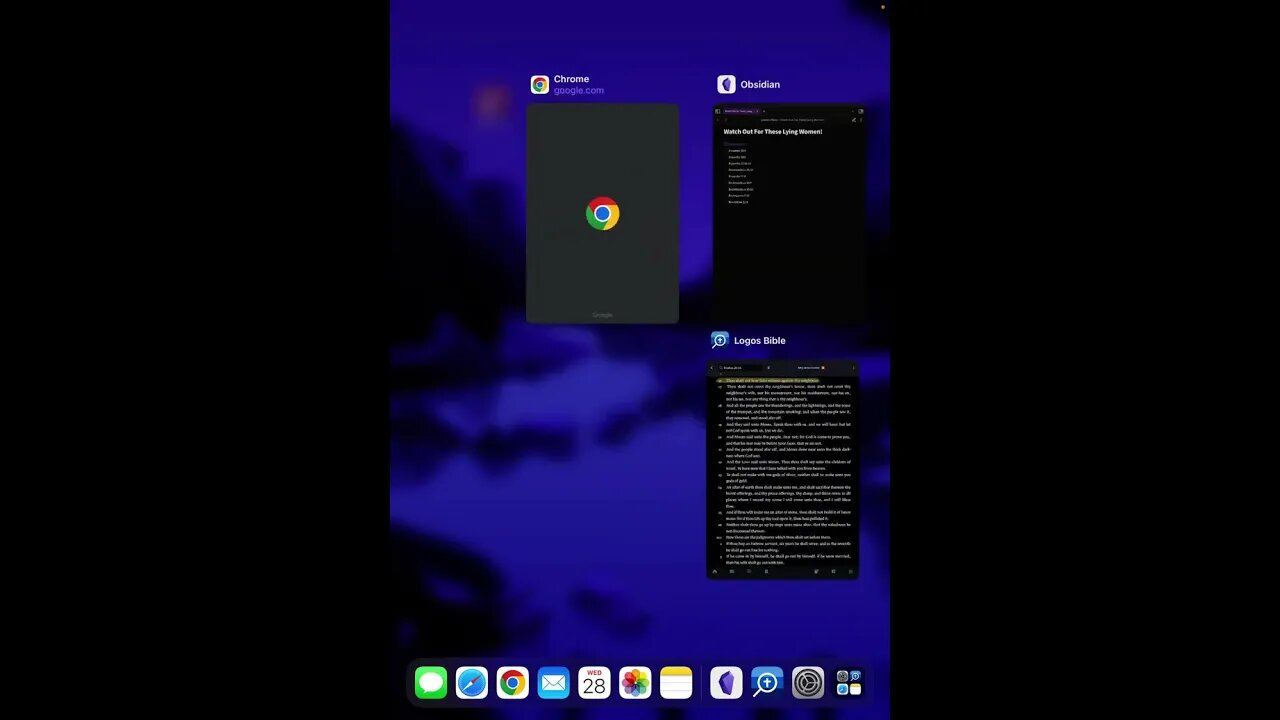The image size is (1280, 720).
Task: Launch Obsidian from the dock
Action: coord(726,683)
